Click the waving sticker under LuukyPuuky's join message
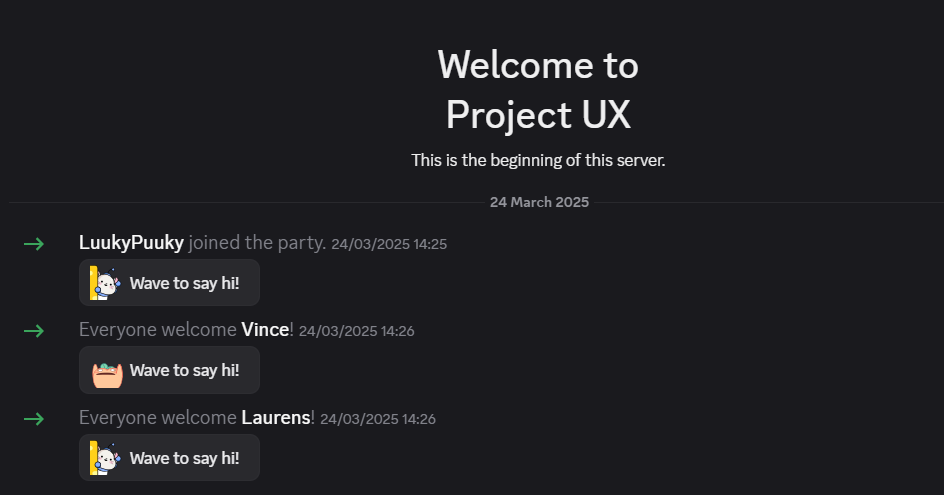The height and width of the screenshot is (495, 944). pyautogui.click(x=105, y=283)
